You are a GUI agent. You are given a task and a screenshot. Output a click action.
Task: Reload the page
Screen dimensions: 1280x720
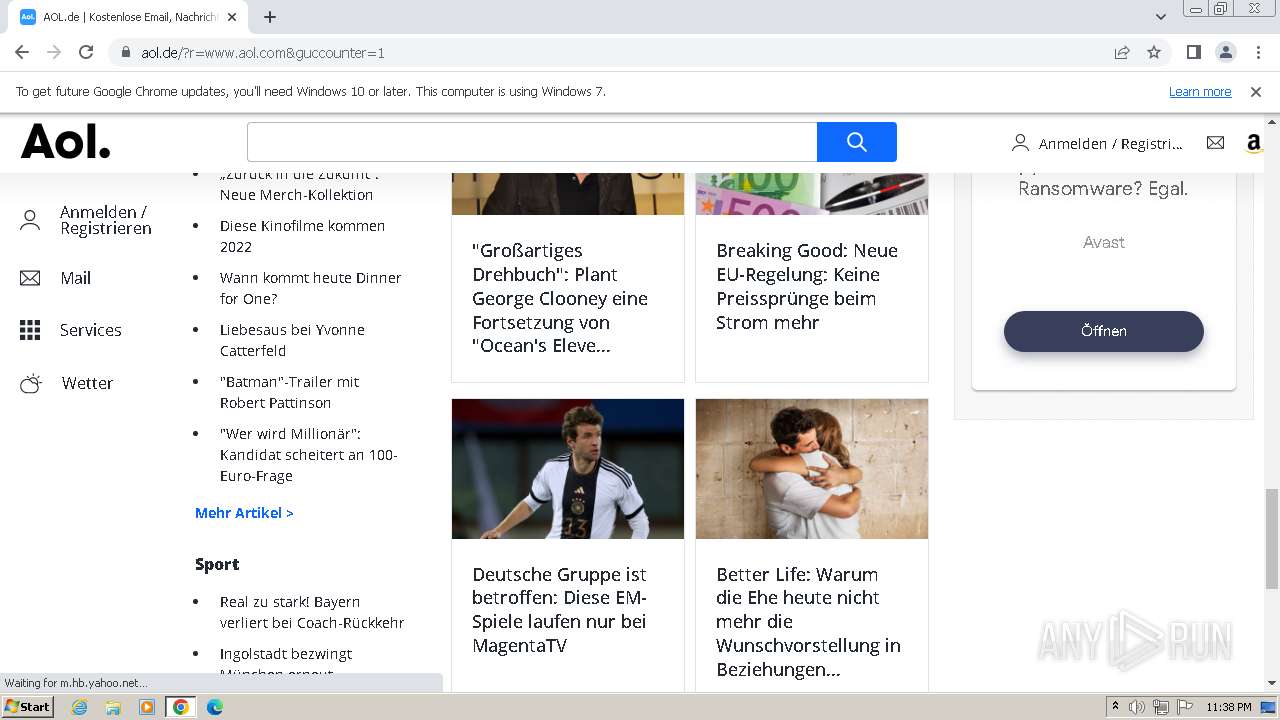(86, 52)
